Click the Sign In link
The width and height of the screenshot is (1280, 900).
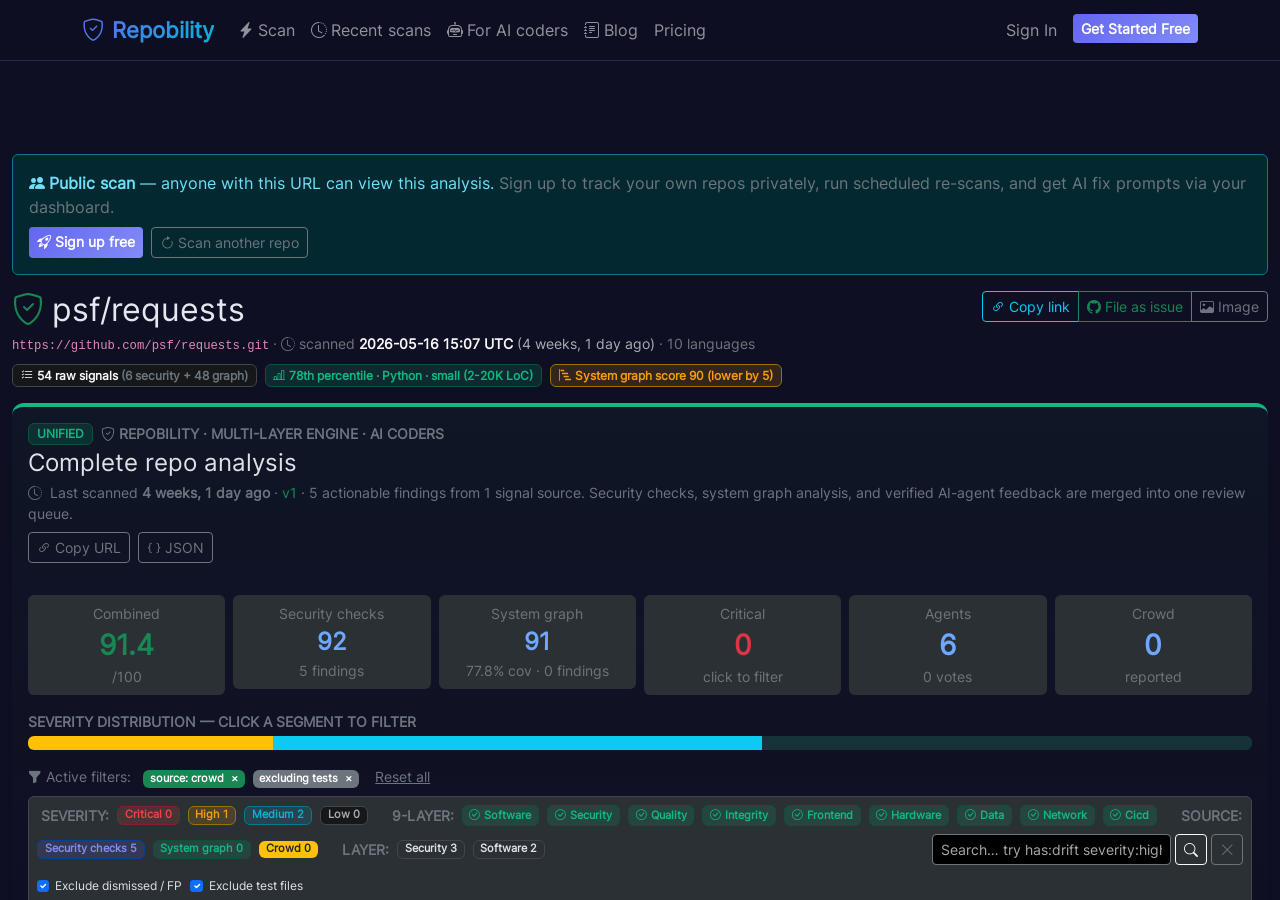point(1031,30)
